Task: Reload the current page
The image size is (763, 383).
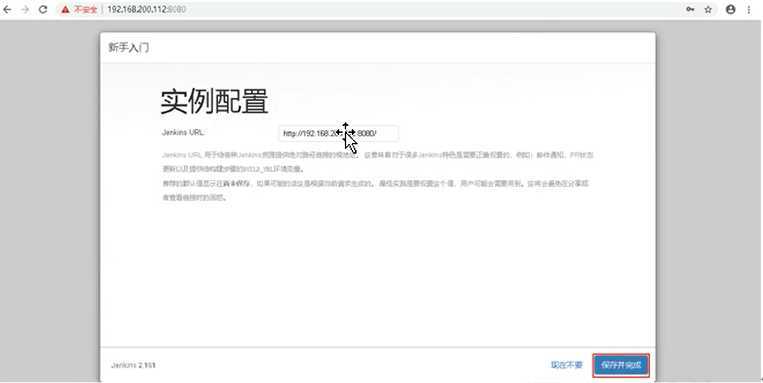Action: [x=43, y=9]
